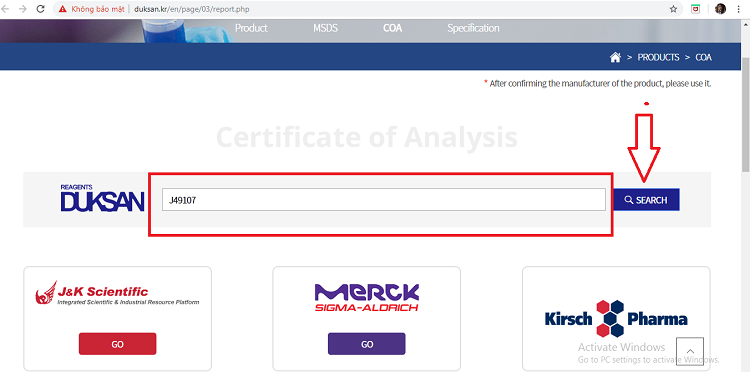Open the Chrome profile avatar
Image resolution: width=750 pixels, height=372 pixels.
(720, 9)
